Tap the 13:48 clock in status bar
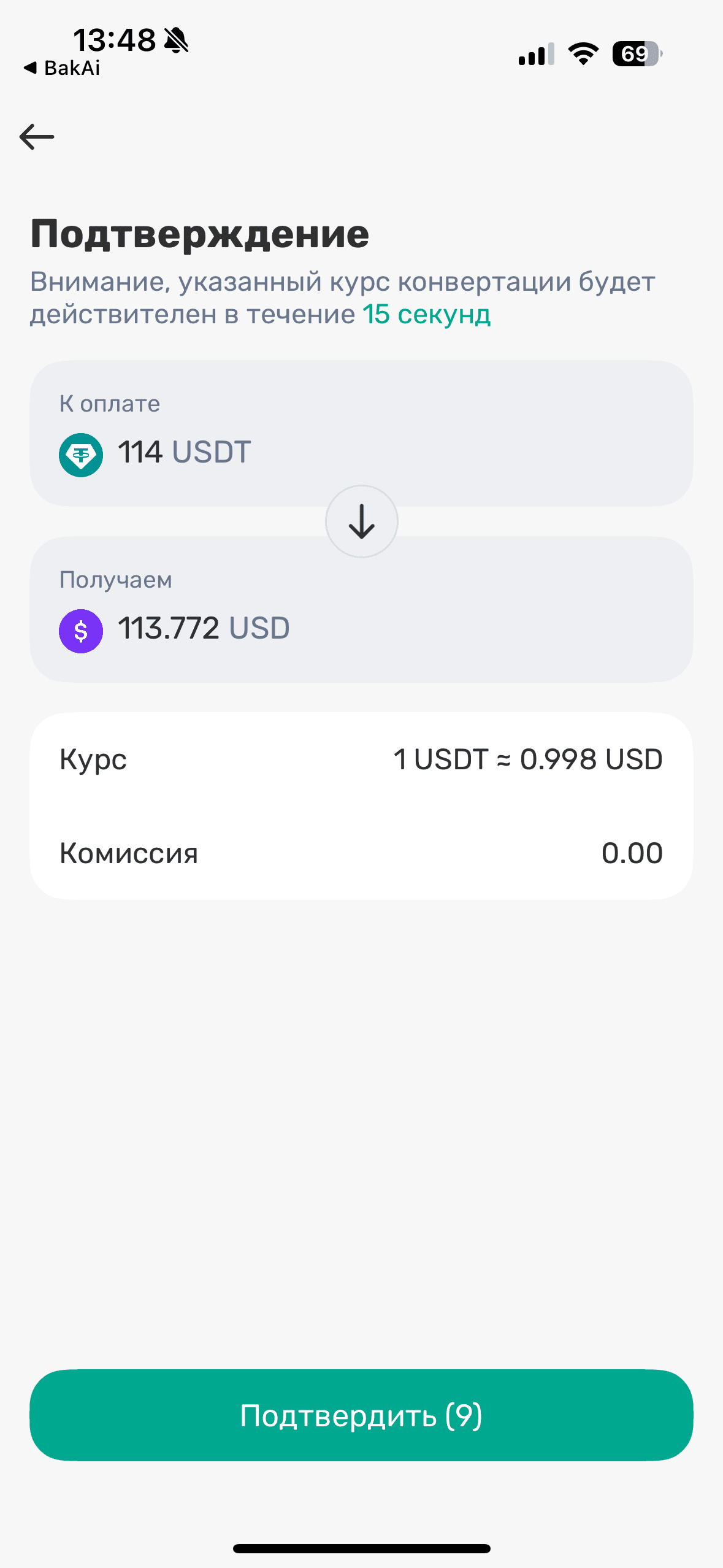Screen dimensions: 723x1568 pos(115,40)
